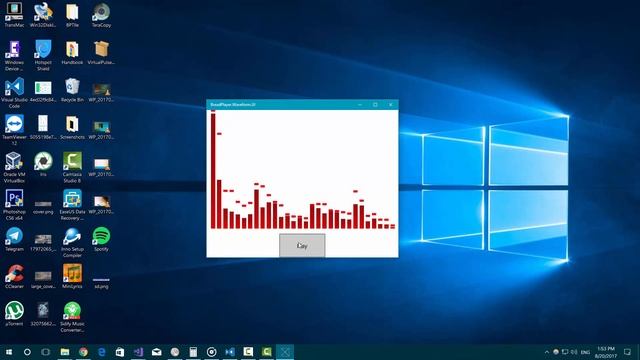Select the cover.png file on desktop
This screenshot has height=360, width=640.
(43, 206)
